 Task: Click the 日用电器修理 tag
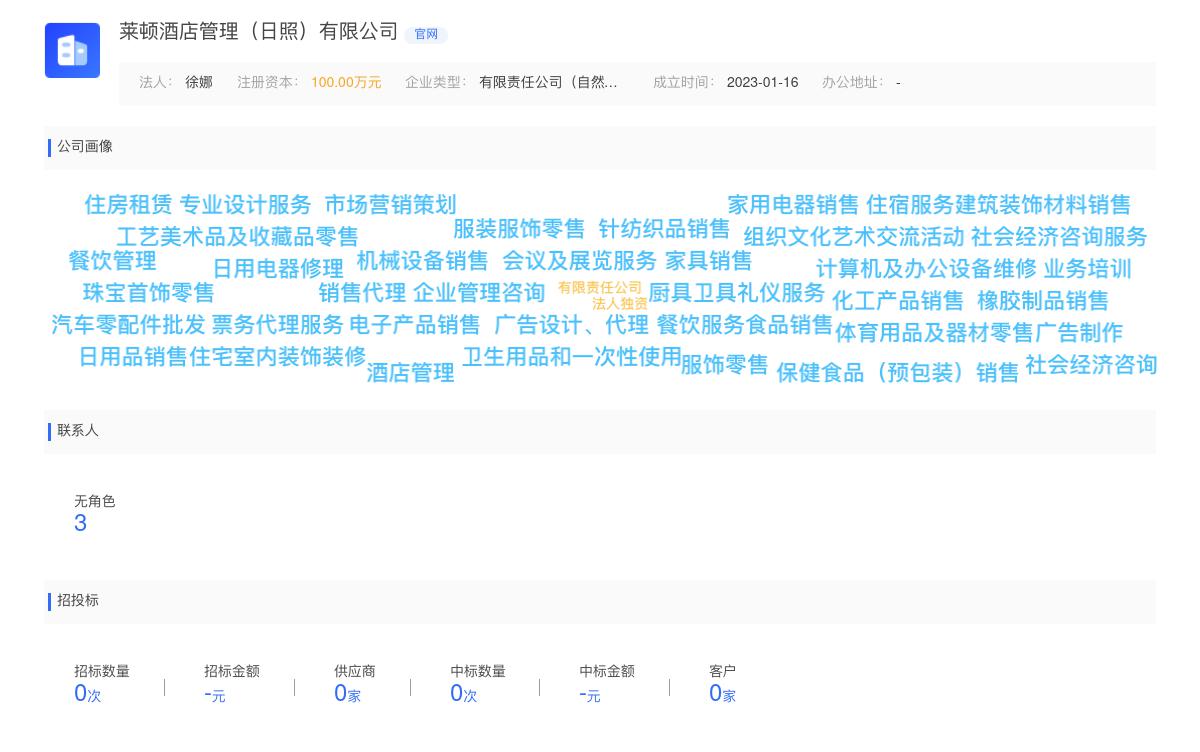pyautogui.click(x=278, y=269)
